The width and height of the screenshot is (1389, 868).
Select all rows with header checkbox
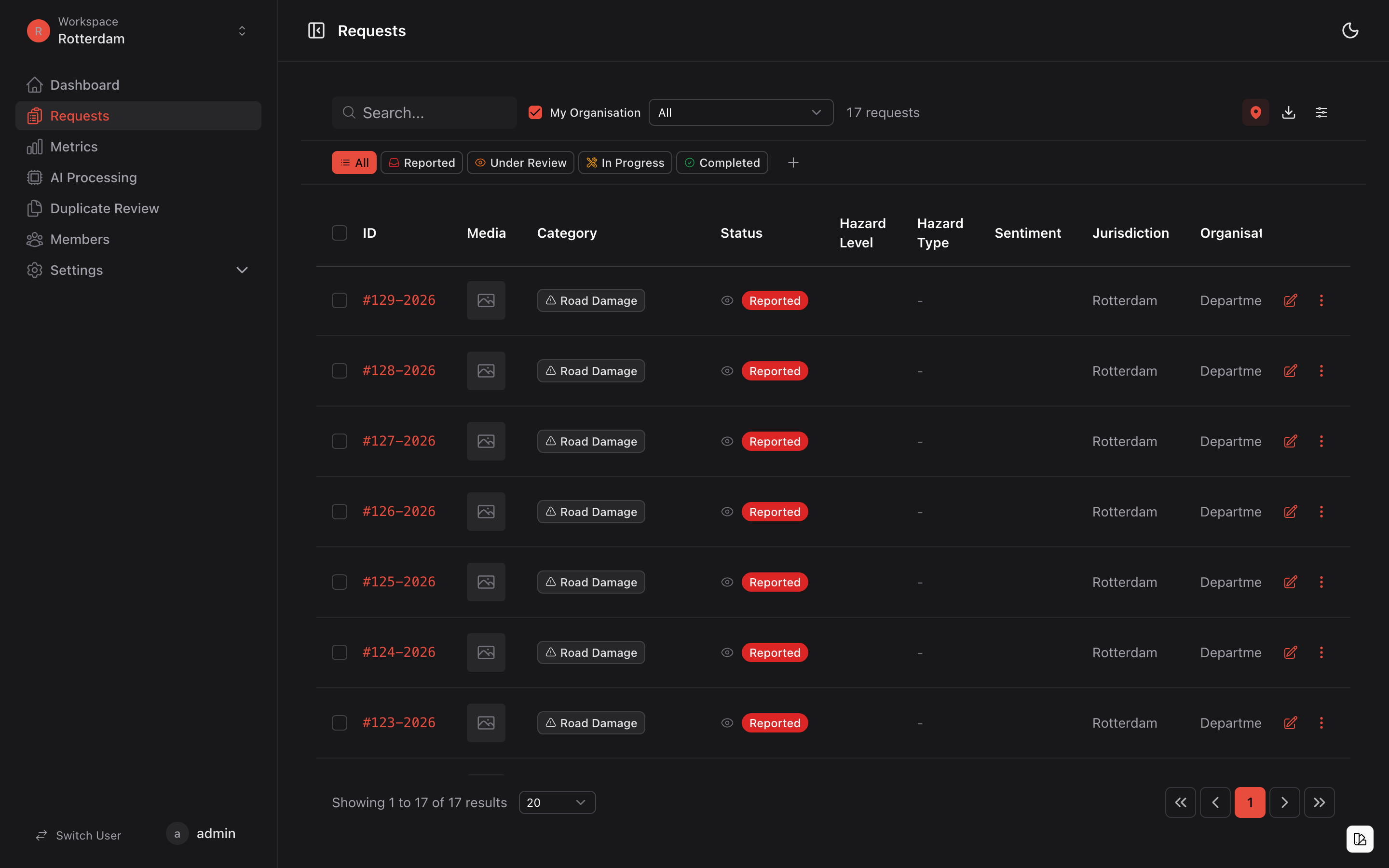pos(339,233)
